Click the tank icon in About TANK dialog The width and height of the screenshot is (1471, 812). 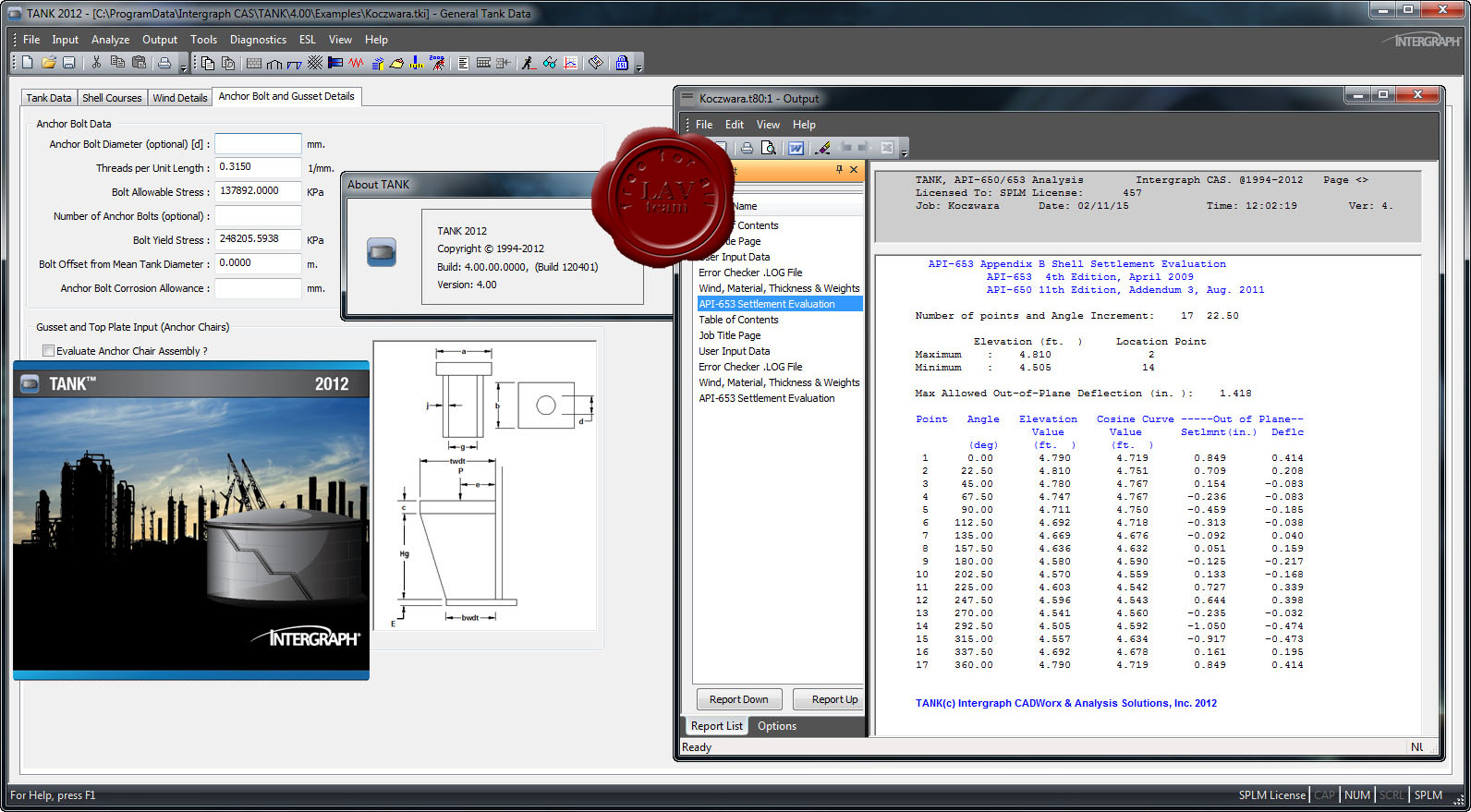pyautogui.click(x=382, y=252)
